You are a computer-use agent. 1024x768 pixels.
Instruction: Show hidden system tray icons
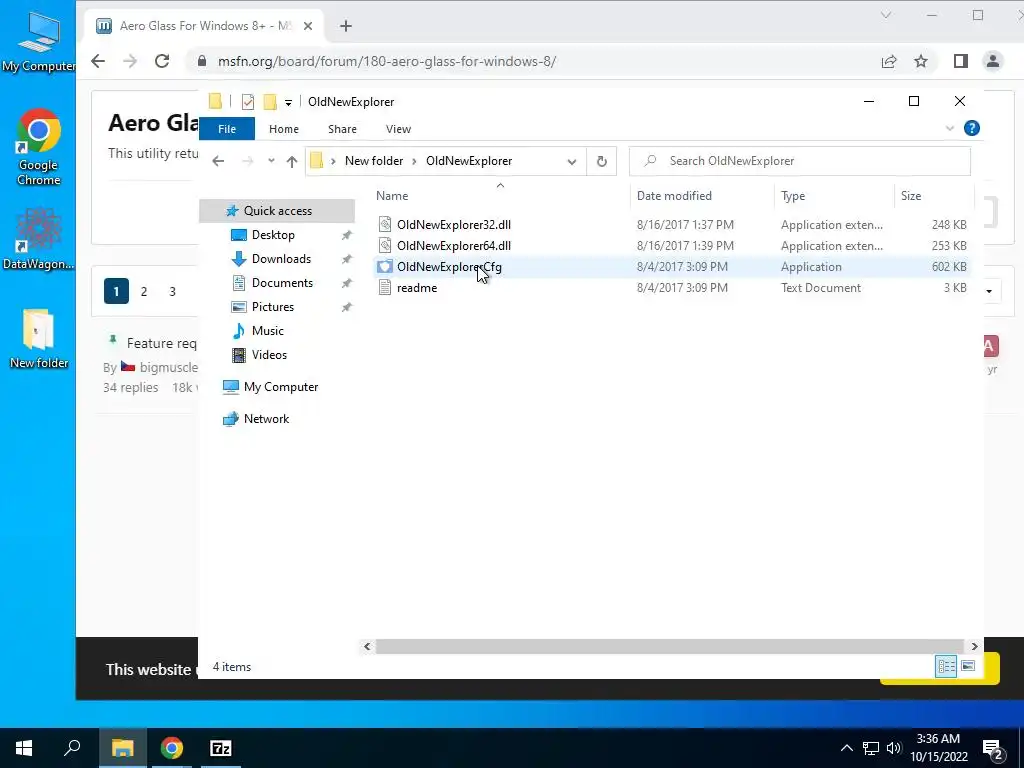click(x=846, y=748)
